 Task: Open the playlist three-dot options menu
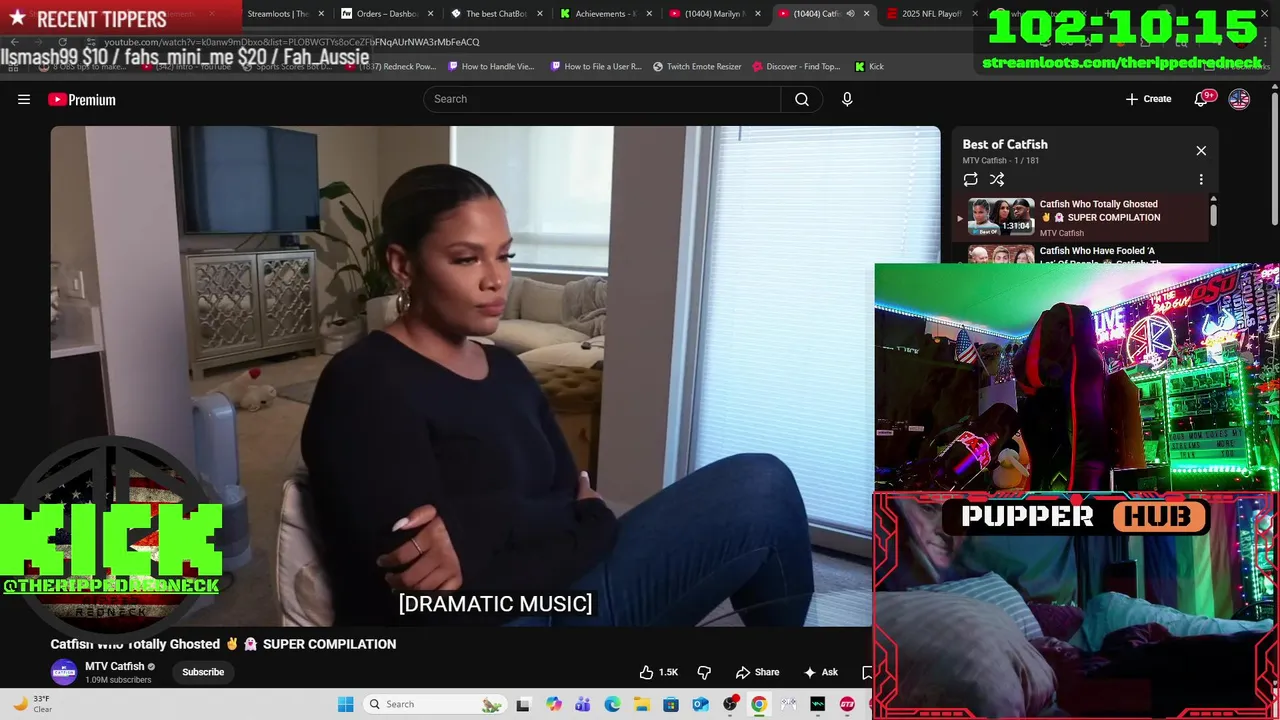1201,180
